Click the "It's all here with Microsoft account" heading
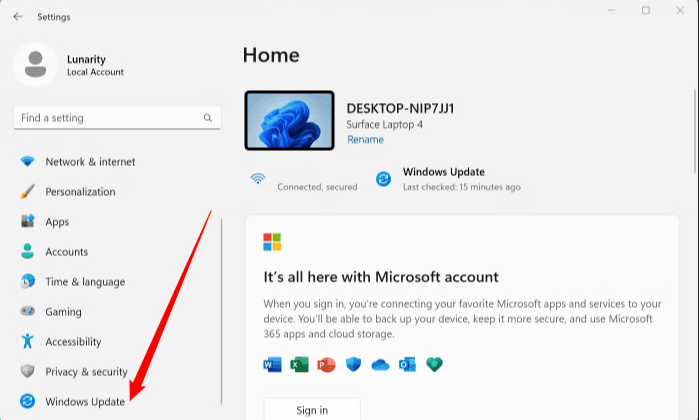 coord(381,277)
